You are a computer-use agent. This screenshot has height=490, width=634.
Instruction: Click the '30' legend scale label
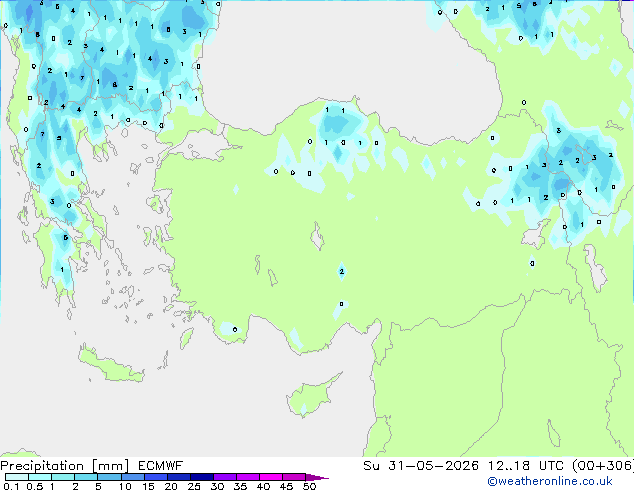coord(217,486)
